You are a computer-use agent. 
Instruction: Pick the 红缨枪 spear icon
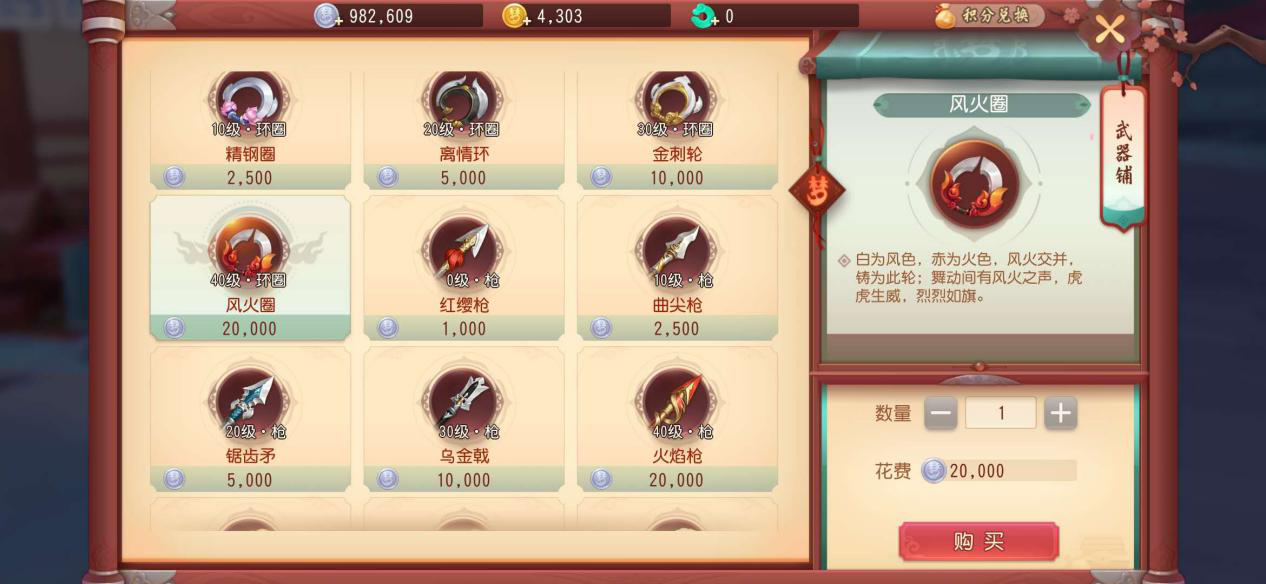coord(463,250)
